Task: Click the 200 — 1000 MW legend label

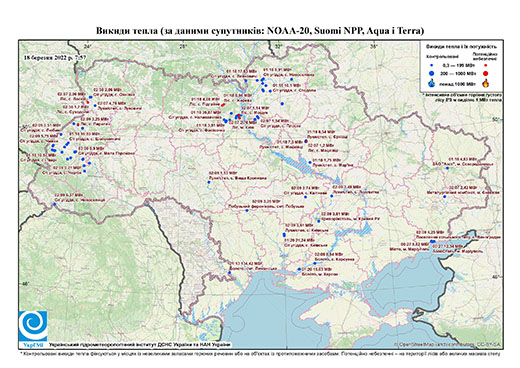Action: [459, 73]
